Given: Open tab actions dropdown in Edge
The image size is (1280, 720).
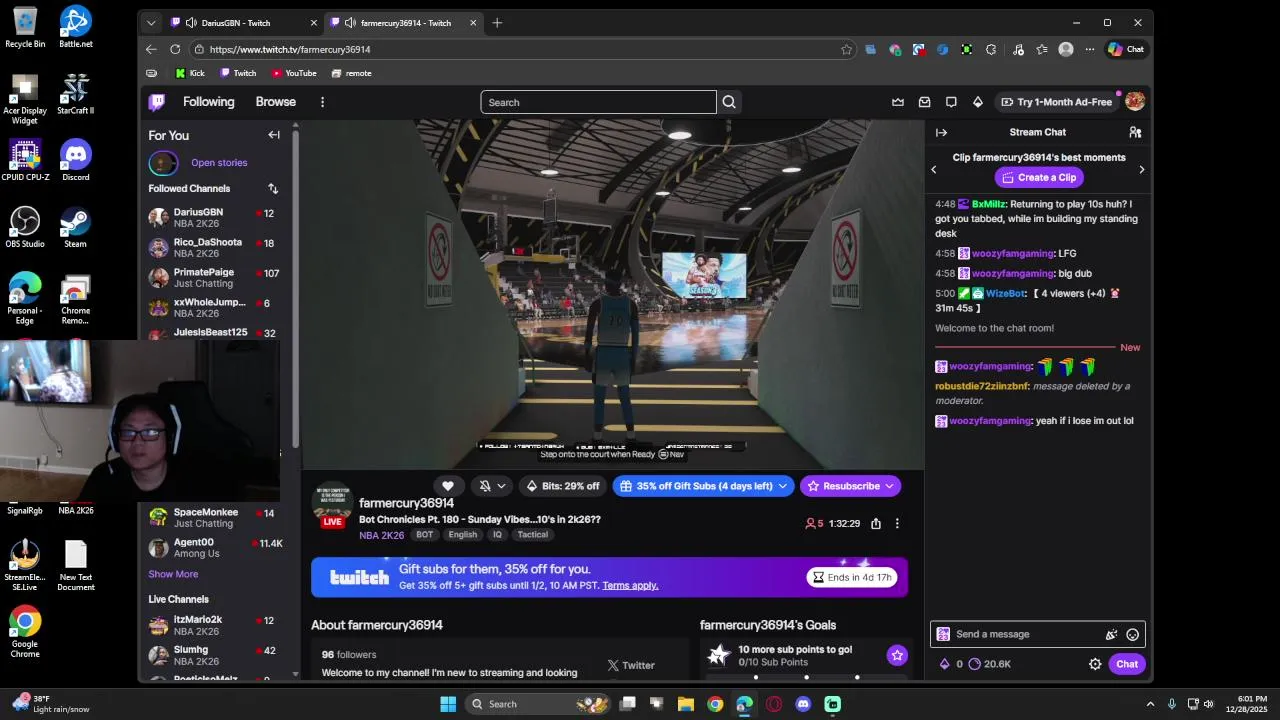Looking at the screenshot, I should point(151,22).
